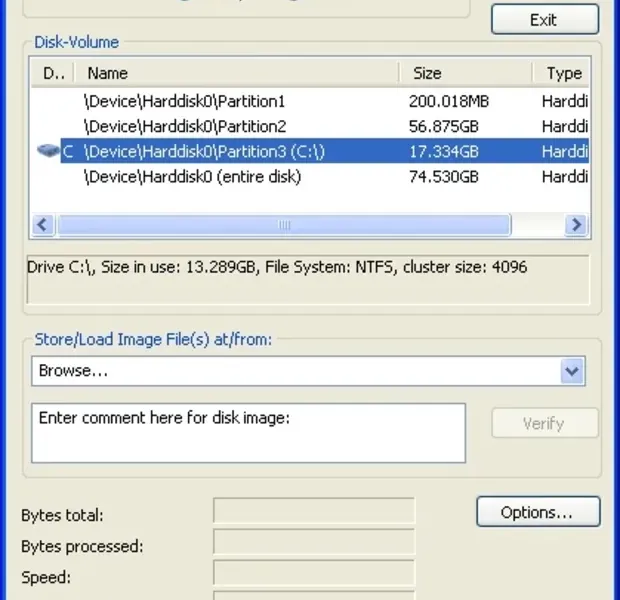Click the Exit button
Image resolution: width=620 pixels, height=600 pixels.
[x=545, y=19]
